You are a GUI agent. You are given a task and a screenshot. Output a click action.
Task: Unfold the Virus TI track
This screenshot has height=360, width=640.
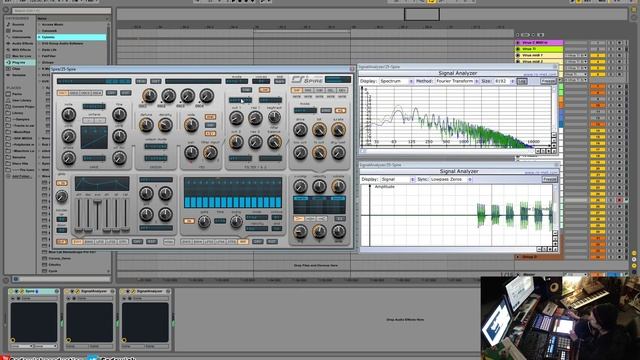click(x=518, y=49)
